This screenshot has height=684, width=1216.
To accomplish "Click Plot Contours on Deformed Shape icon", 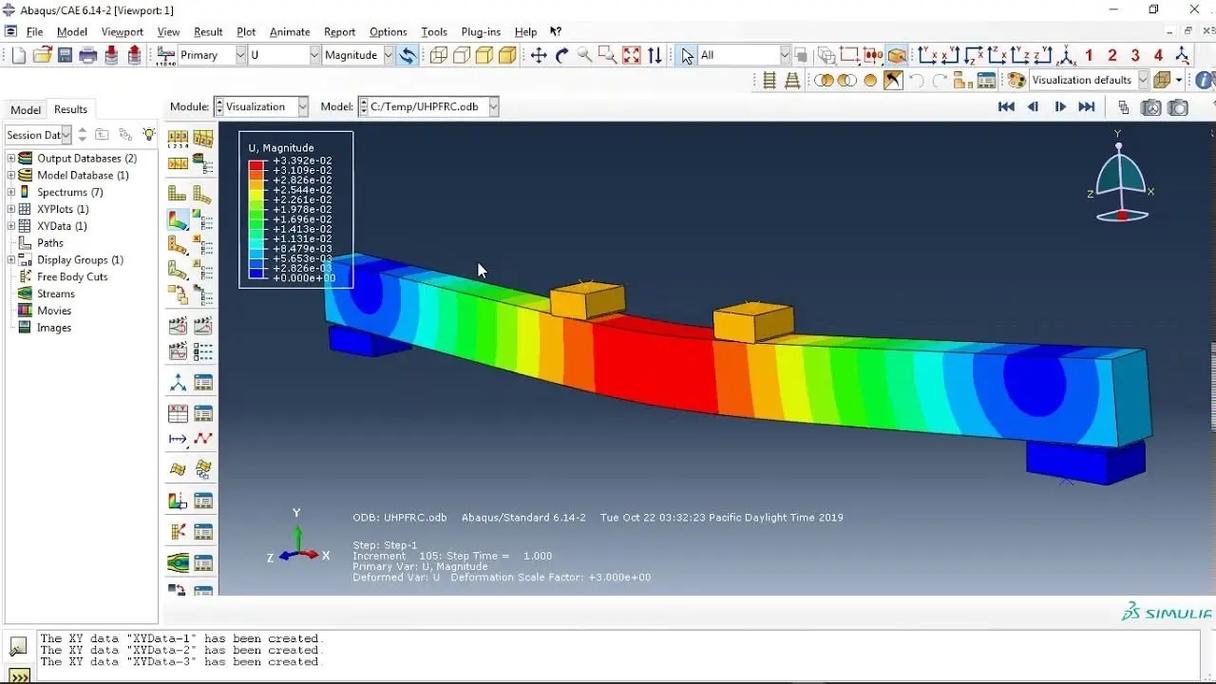I will [x=178, y=220].
